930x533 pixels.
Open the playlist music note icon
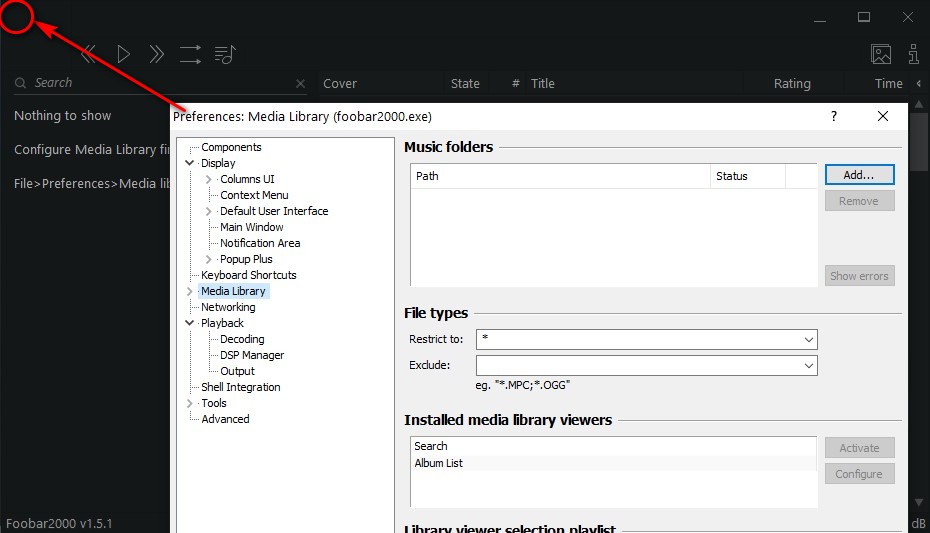[225, 54]
